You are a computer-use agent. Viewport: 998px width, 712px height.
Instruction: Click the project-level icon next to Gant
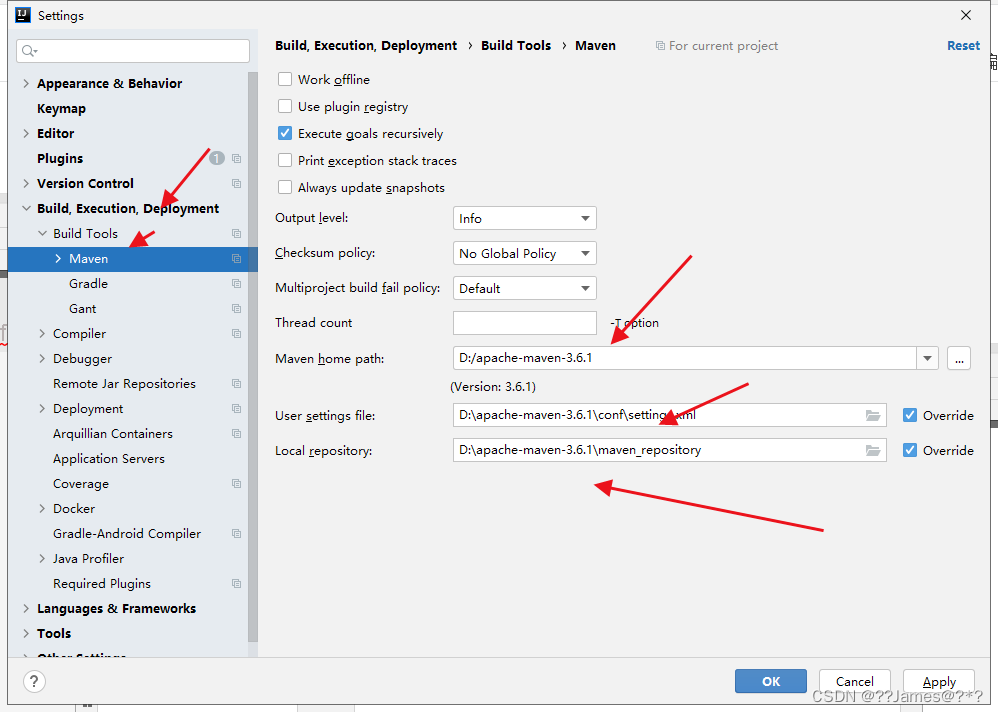[x=237, y=309]
